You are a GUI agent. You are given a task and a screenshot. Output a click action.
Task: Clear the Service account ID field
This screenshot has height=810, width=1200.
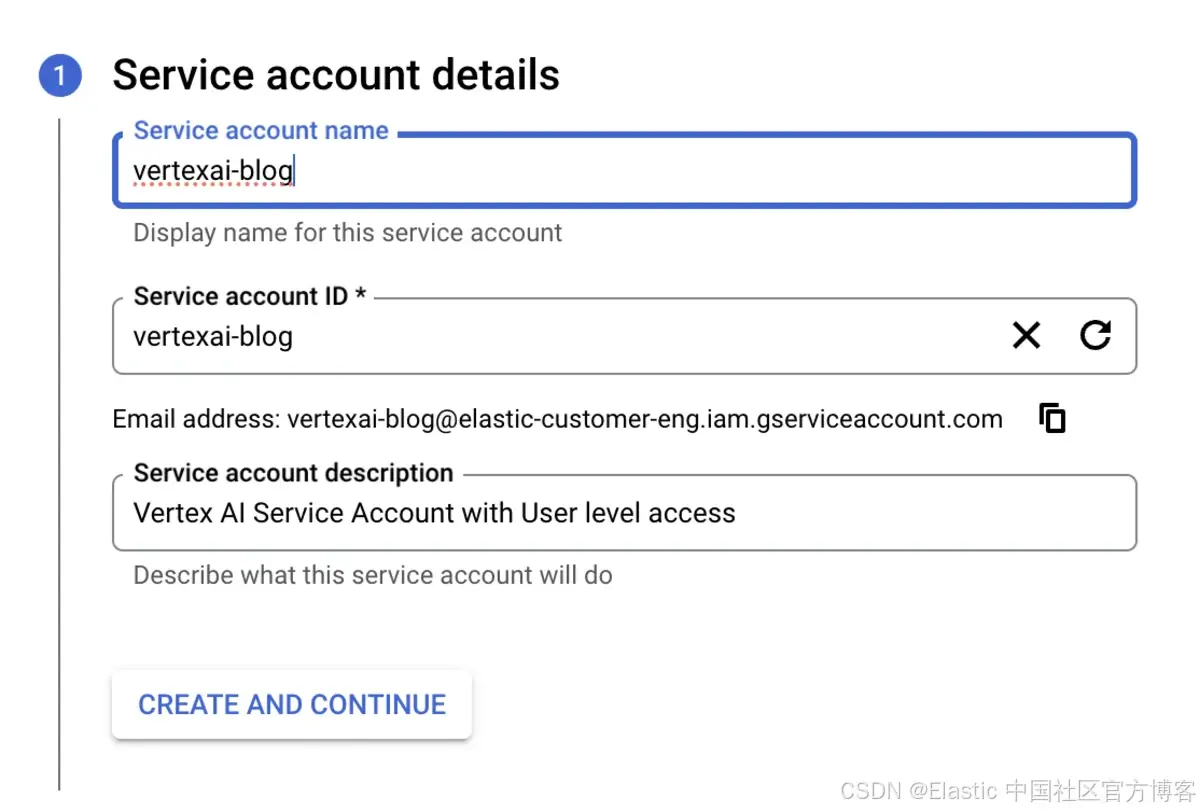[x=1026, y=336]
